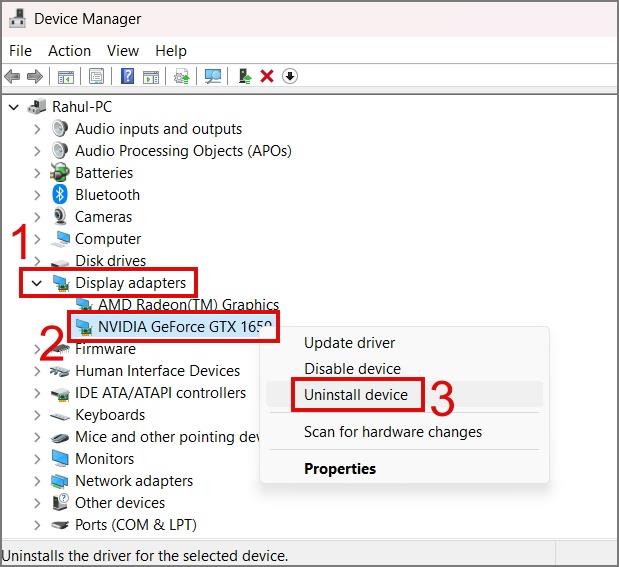Click the Display adapters category icon
This screenshot has height=567, width=619.
(x=61, y=283)
